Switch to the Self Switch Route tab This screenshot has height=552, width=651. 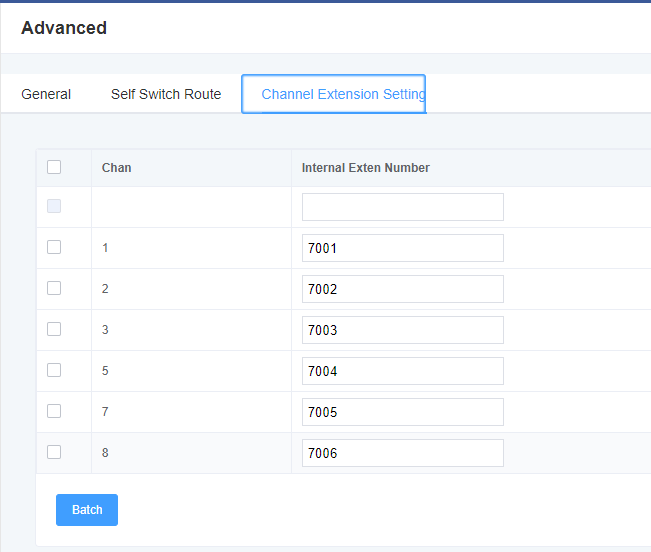[x=166, y=94]
